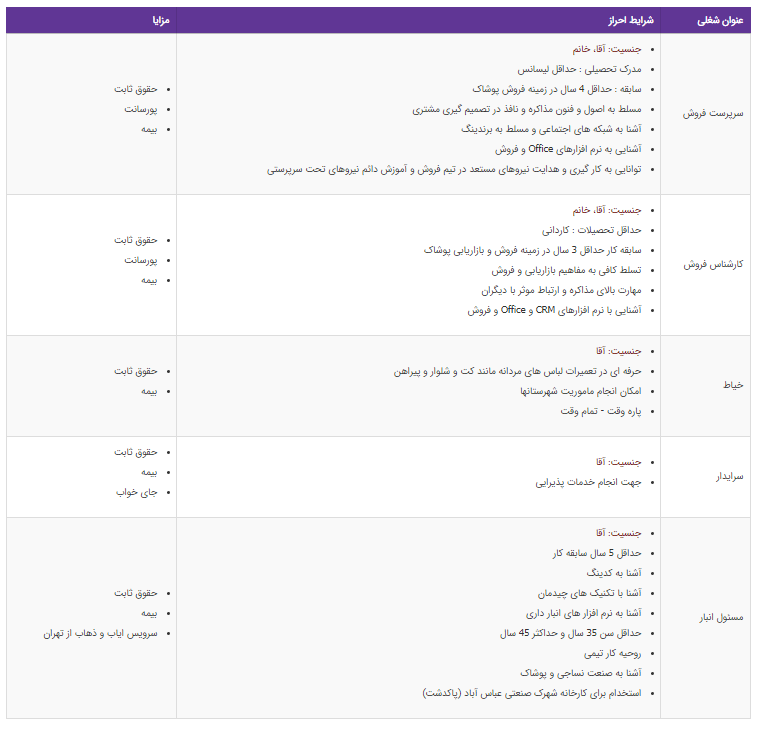Click 'مدرک تحصیلی : حداقل لیسانس' requirement

pos(579,69)
